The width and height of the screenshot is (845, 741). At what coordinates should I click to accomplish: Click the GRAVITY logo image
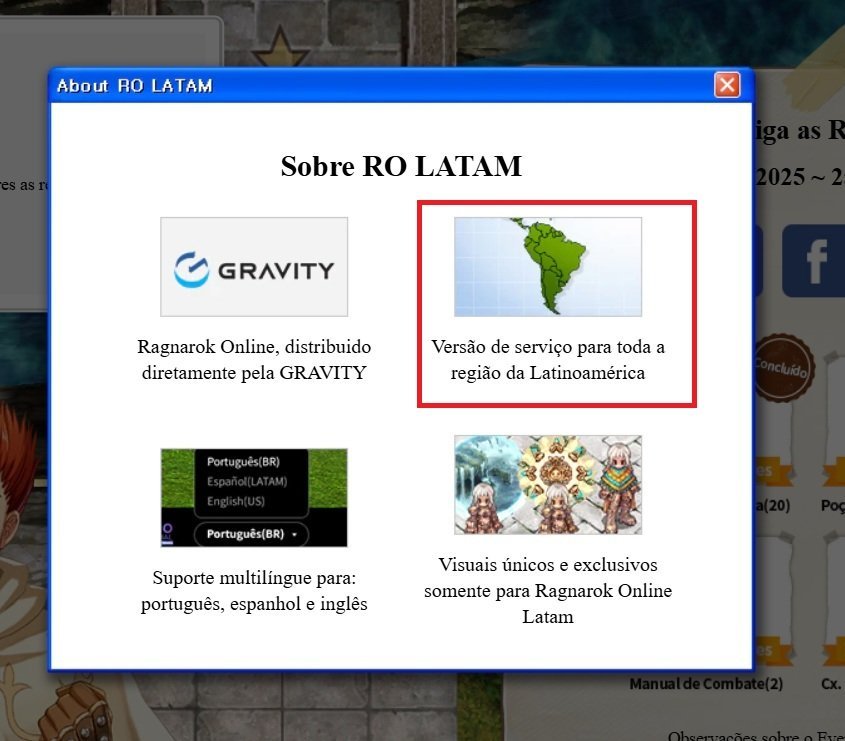[x=254, y=267]
